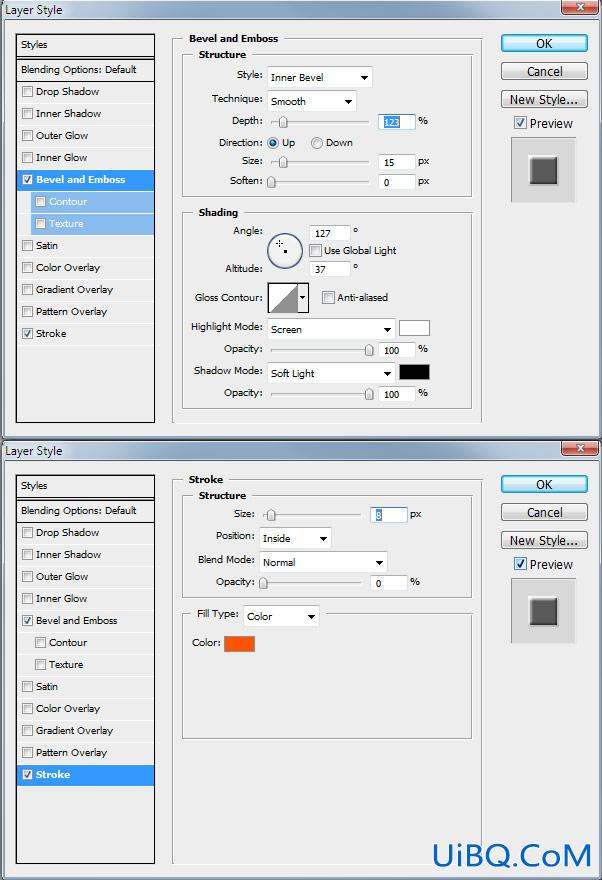Click the Altitude input showing 37
The image size is (602, 880).
(329, 269)
